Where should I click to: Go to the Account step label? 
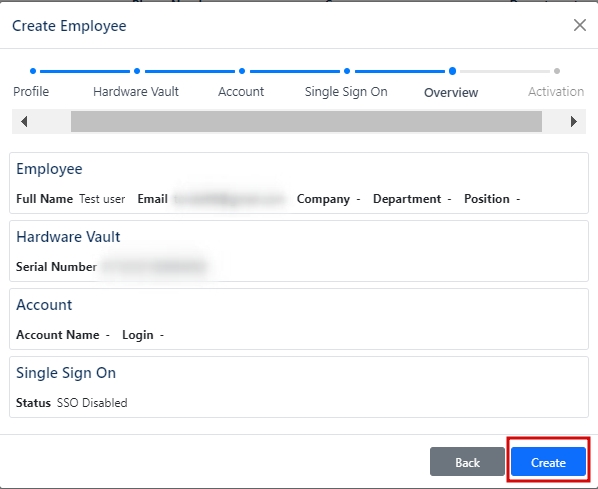point(241,92)
